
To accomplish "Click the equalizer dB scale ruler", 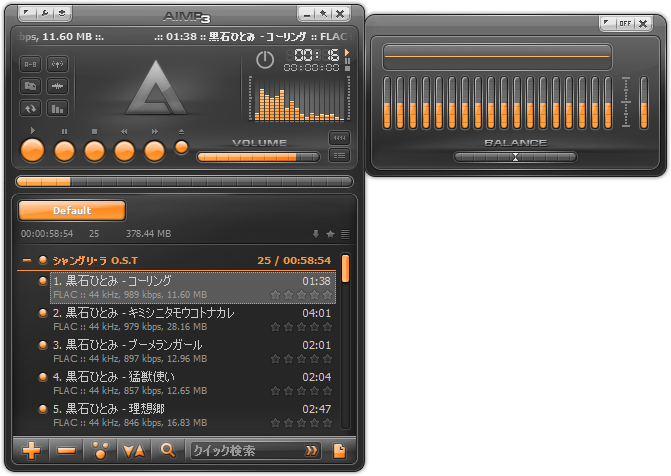I will coord(626,102).
